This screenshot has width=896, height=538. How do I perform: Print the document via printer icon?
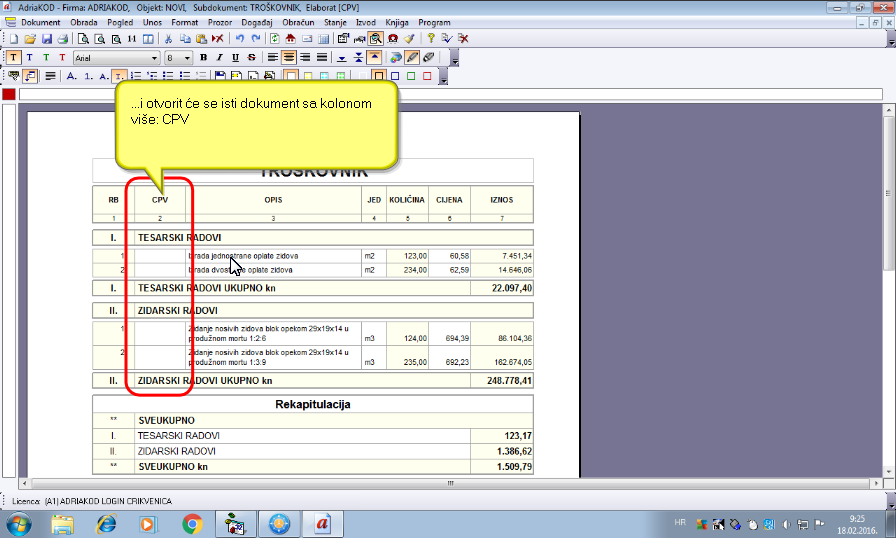point(63,39)
